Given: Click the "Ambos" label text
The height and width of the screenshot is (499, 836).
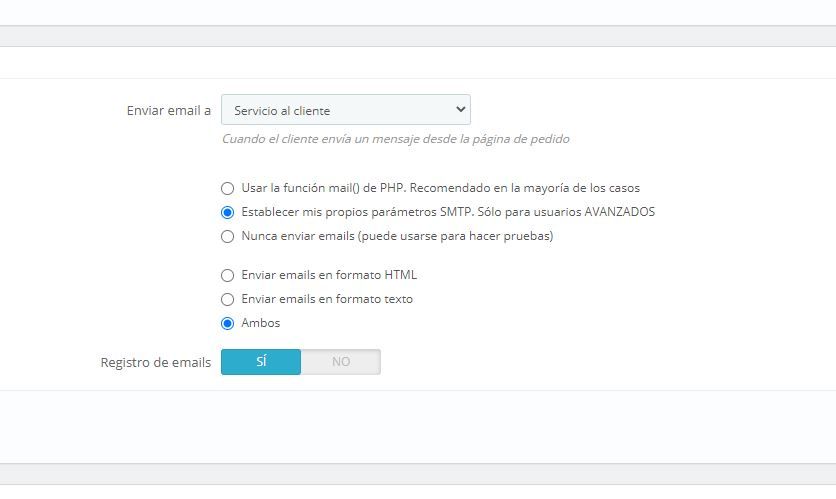Looking at the screenshot, I should 261,323.
